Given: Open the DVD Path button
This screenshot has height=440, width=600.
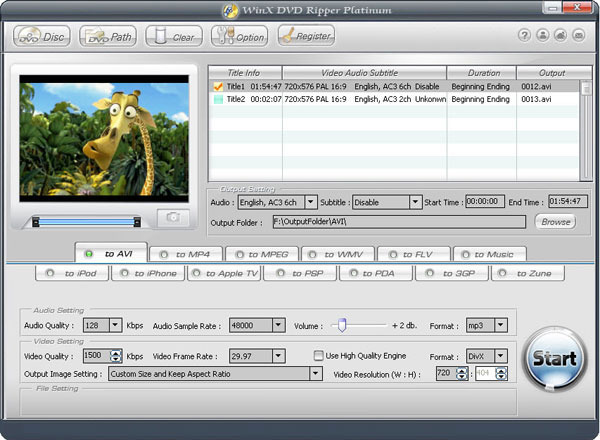Looking at the screenshot, I should tap(108, 36).
